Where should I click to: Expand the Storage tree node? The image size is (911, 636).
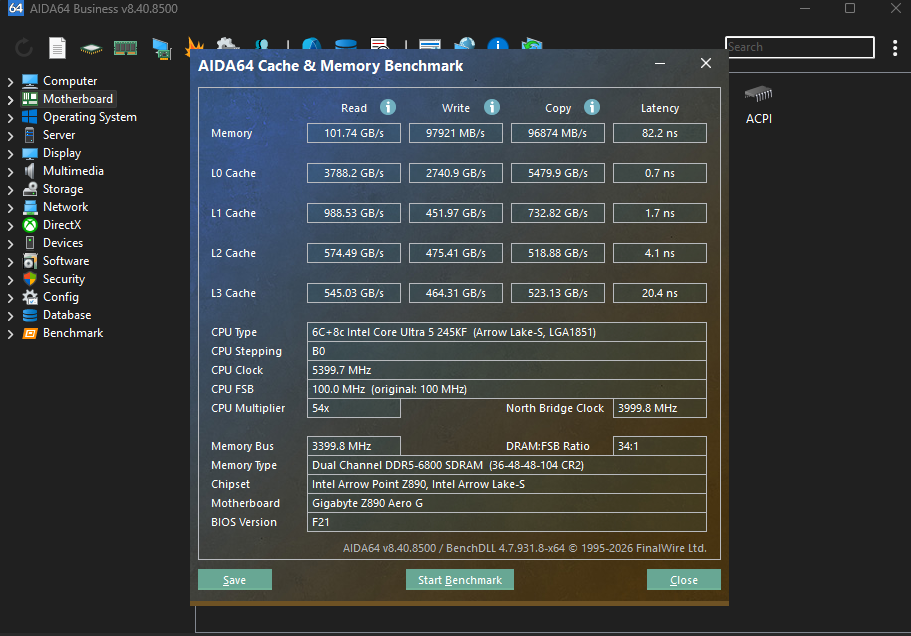point(10,189)
